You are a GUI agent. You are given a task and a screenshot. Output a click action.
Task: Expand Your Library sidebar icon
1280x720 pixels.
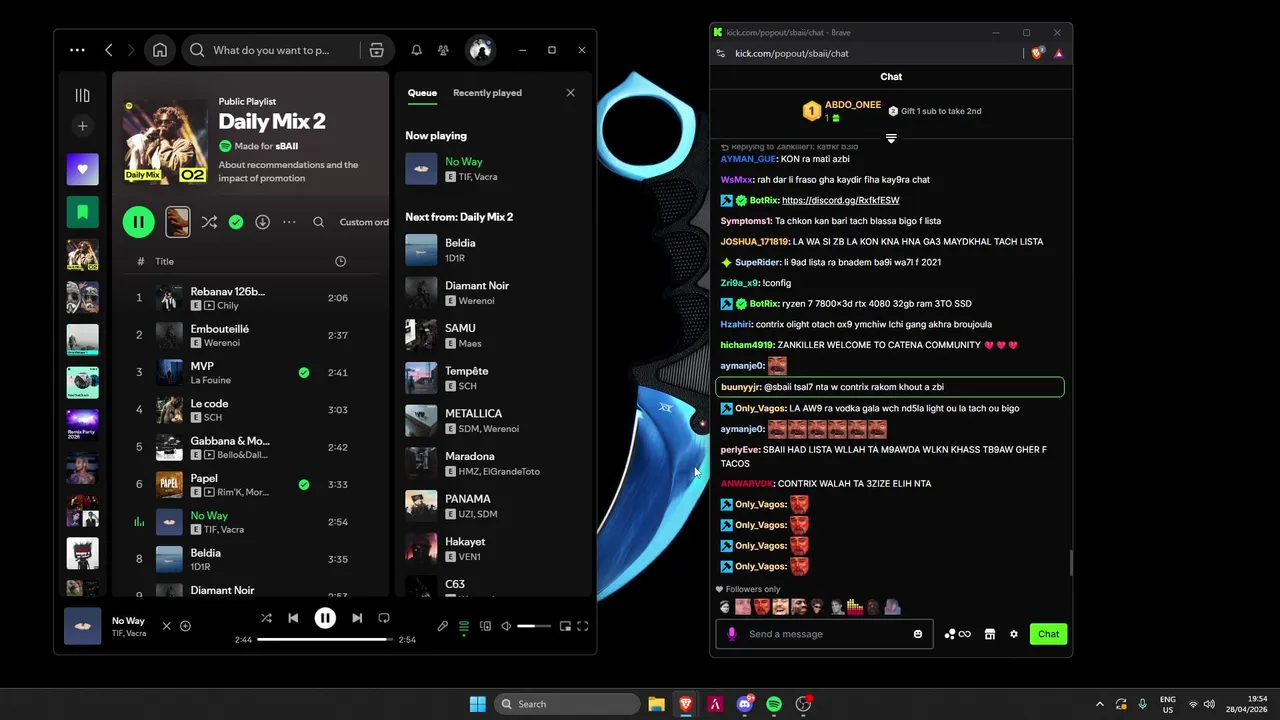pyautogui.click(x=82, y=95)
